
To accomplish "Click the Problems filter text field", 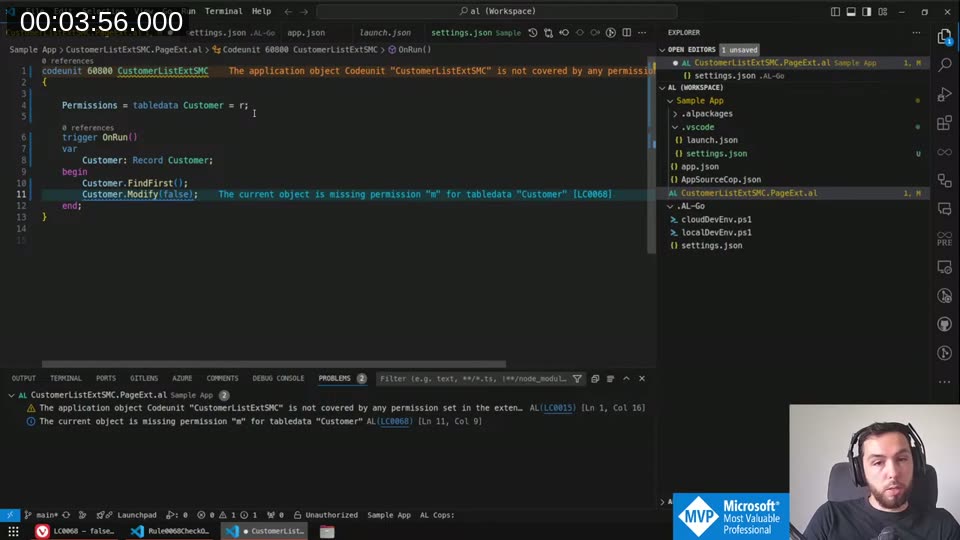I will [470, 379].
